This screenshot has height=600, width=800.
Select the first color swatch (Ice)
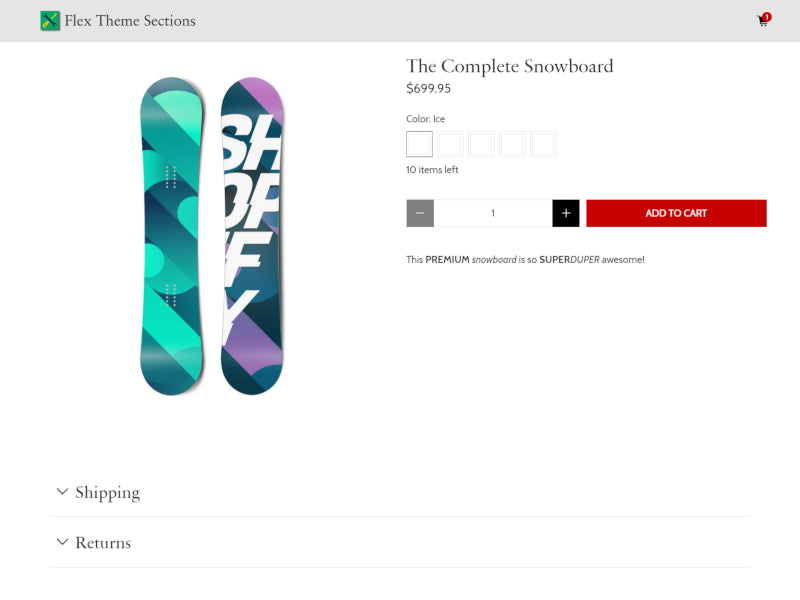click(x=420, y=144)
